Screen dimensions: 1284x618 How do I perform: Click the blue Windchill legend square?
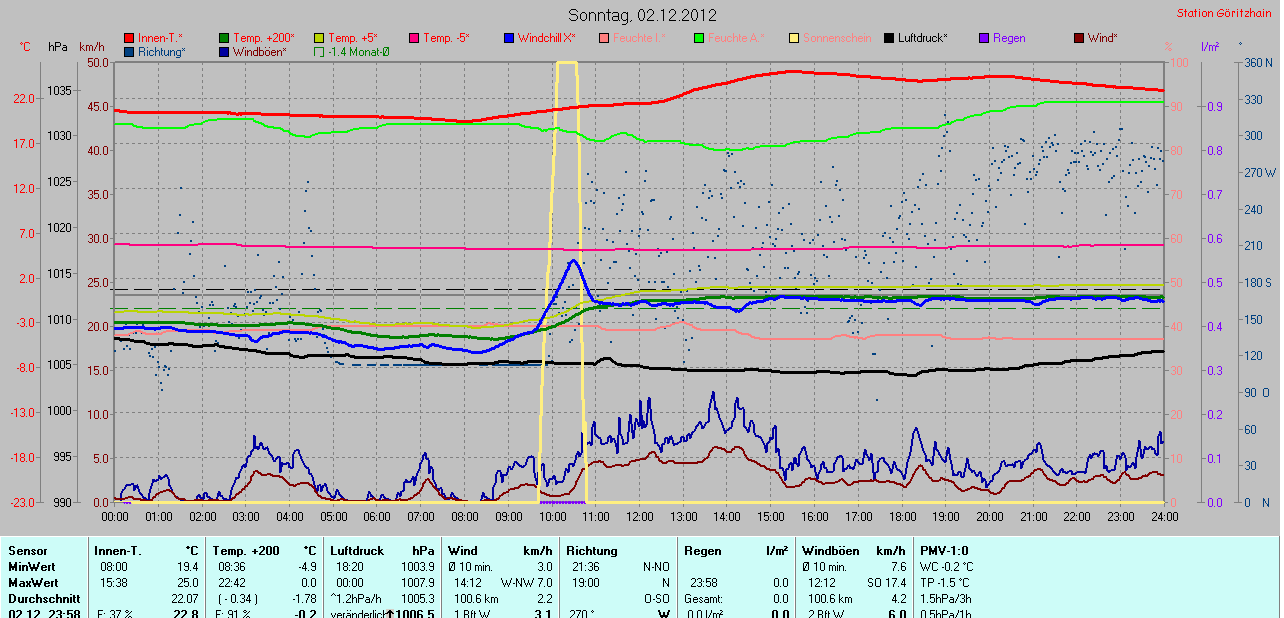tap(509, 38)
